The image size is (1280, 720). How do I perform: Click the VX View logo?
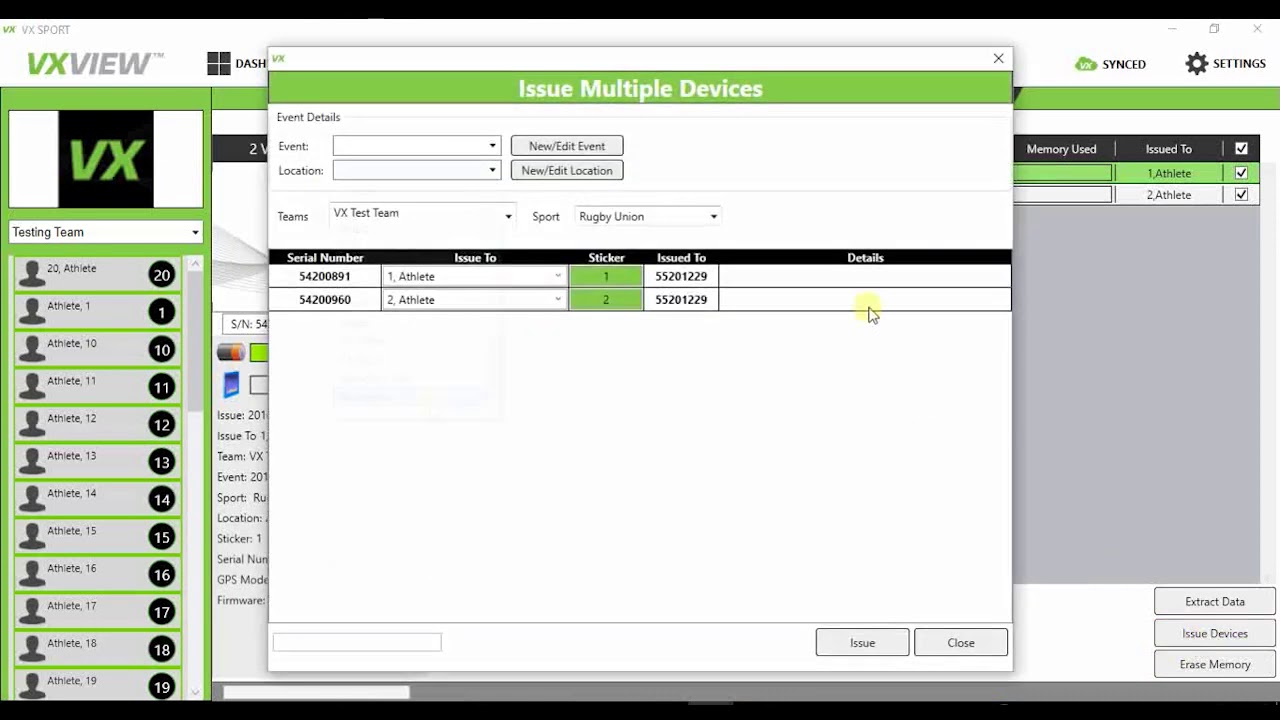click(x=95, y=64)
